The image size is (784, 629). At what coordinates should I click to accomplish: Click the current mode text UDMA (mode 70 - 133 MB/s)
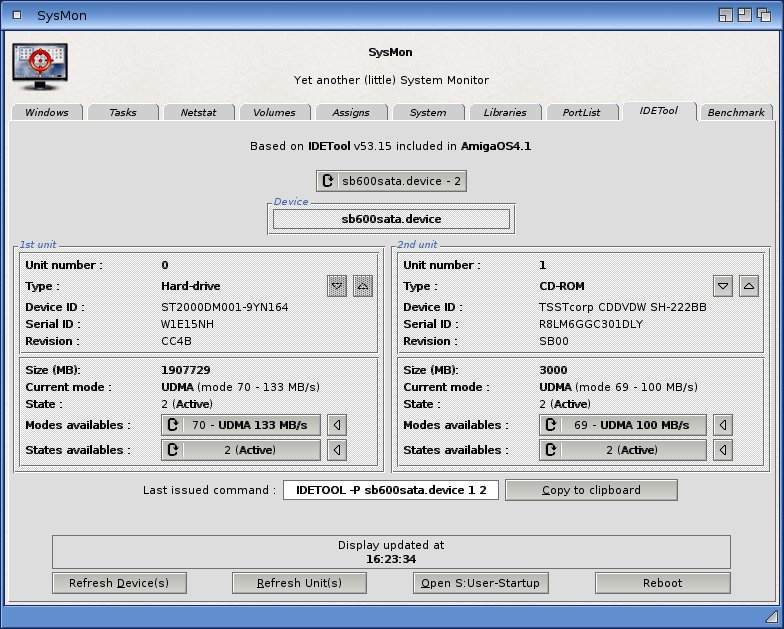(x=240, y=387)
